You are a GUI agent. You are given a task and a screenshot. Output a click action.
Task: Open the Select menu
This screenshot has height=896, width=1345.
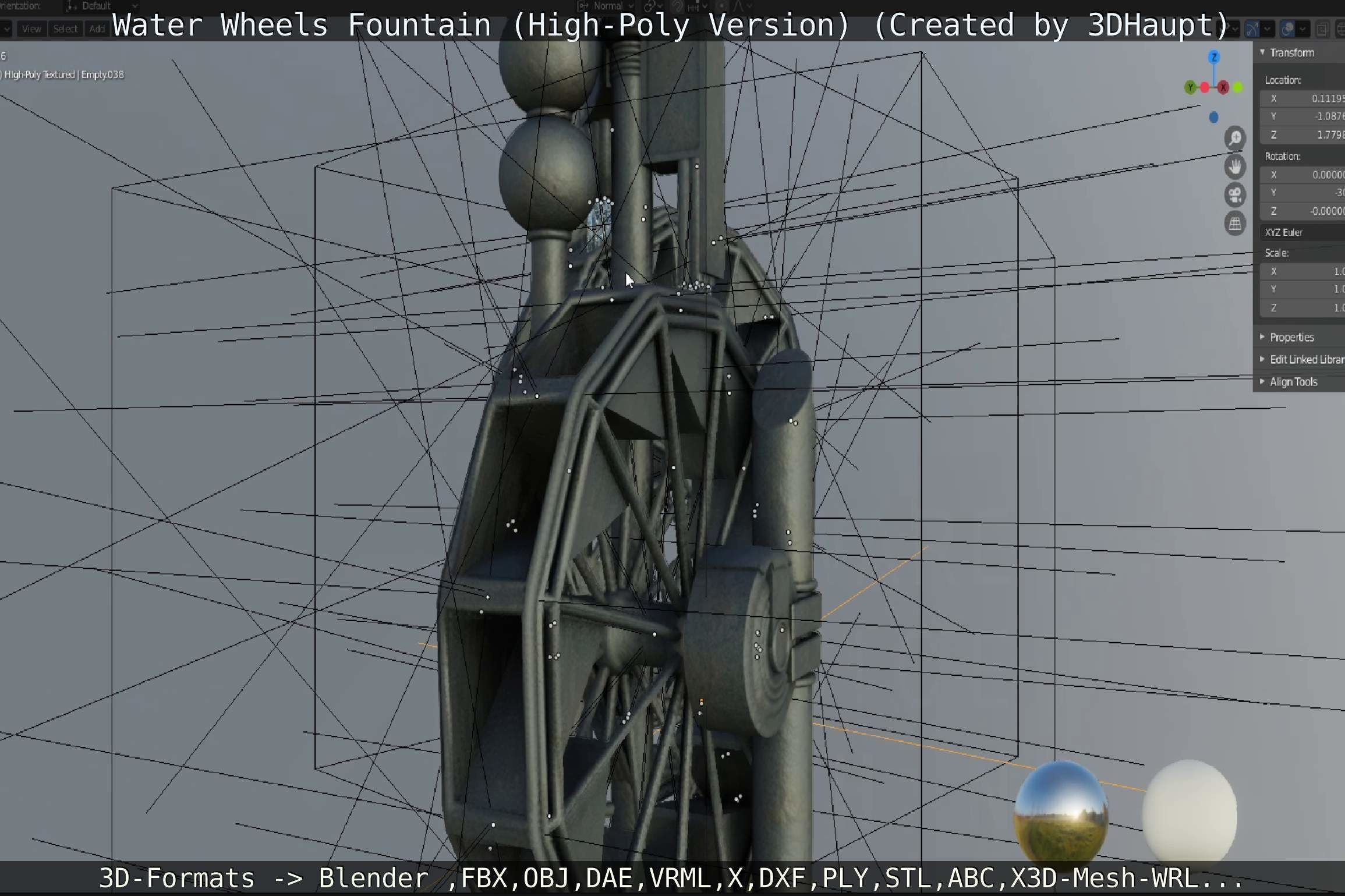click(65, 29)
